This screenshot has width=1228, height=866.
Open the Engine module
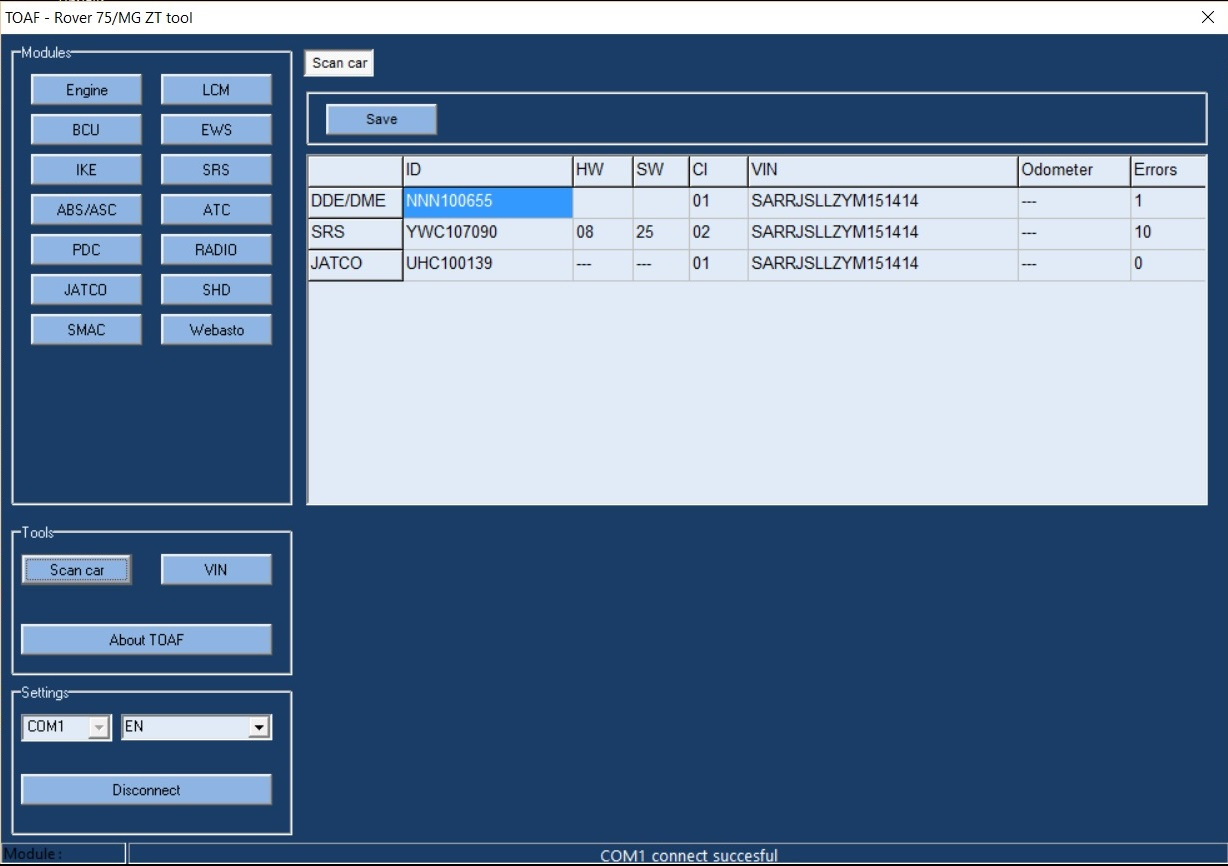point(86,90)
